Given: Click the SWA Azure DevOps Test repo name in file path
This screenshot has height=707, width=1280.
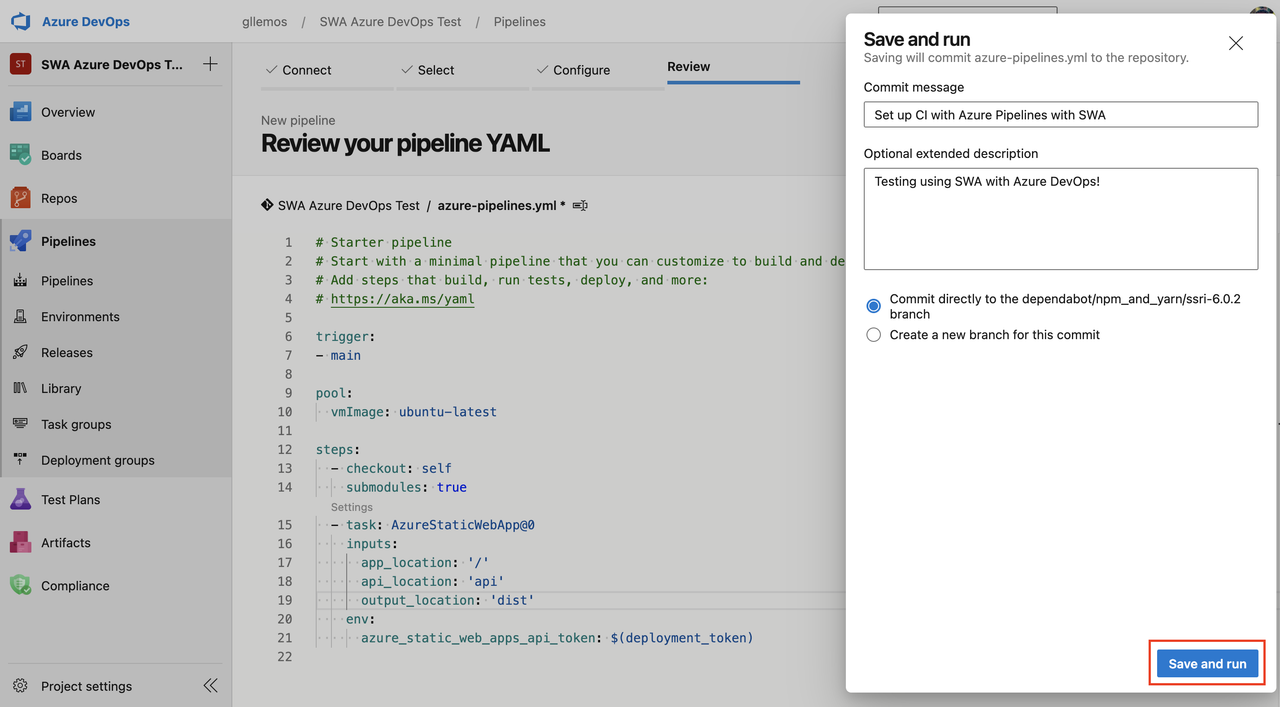Looking at the screenshot, I should tap(349, 205).
